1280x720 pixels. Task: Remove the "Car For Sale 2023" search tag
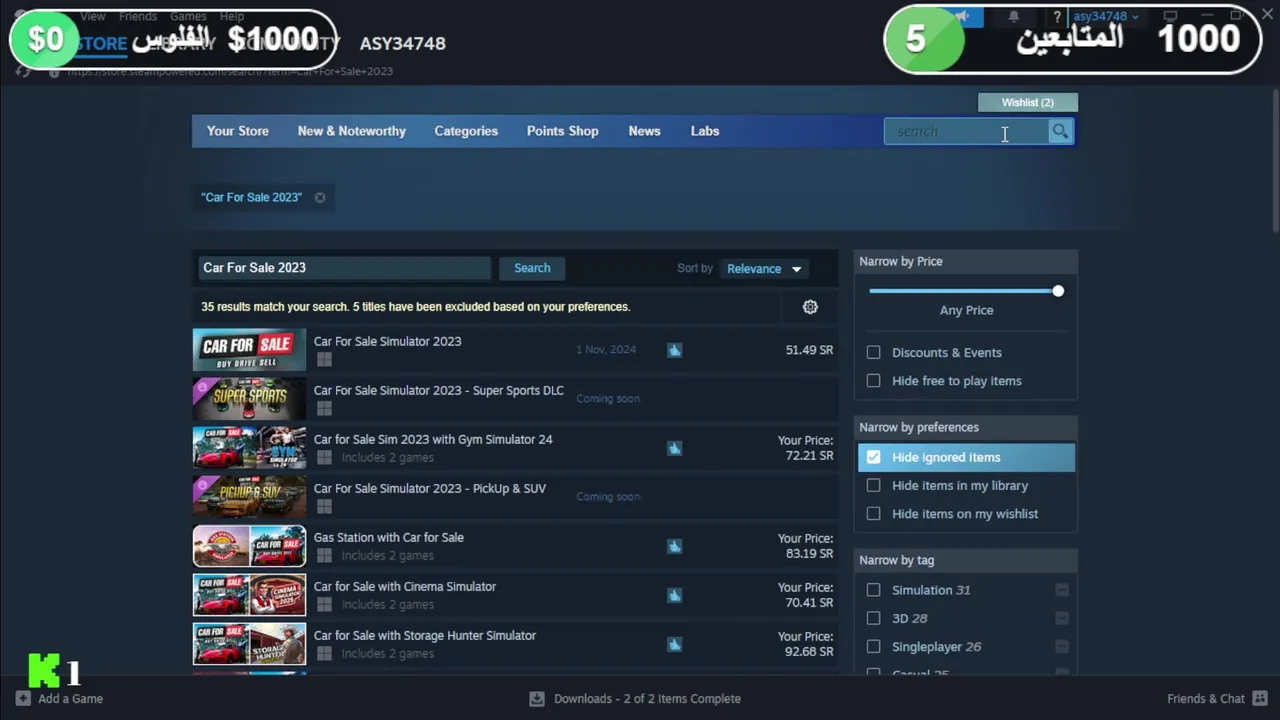[320, 197]
